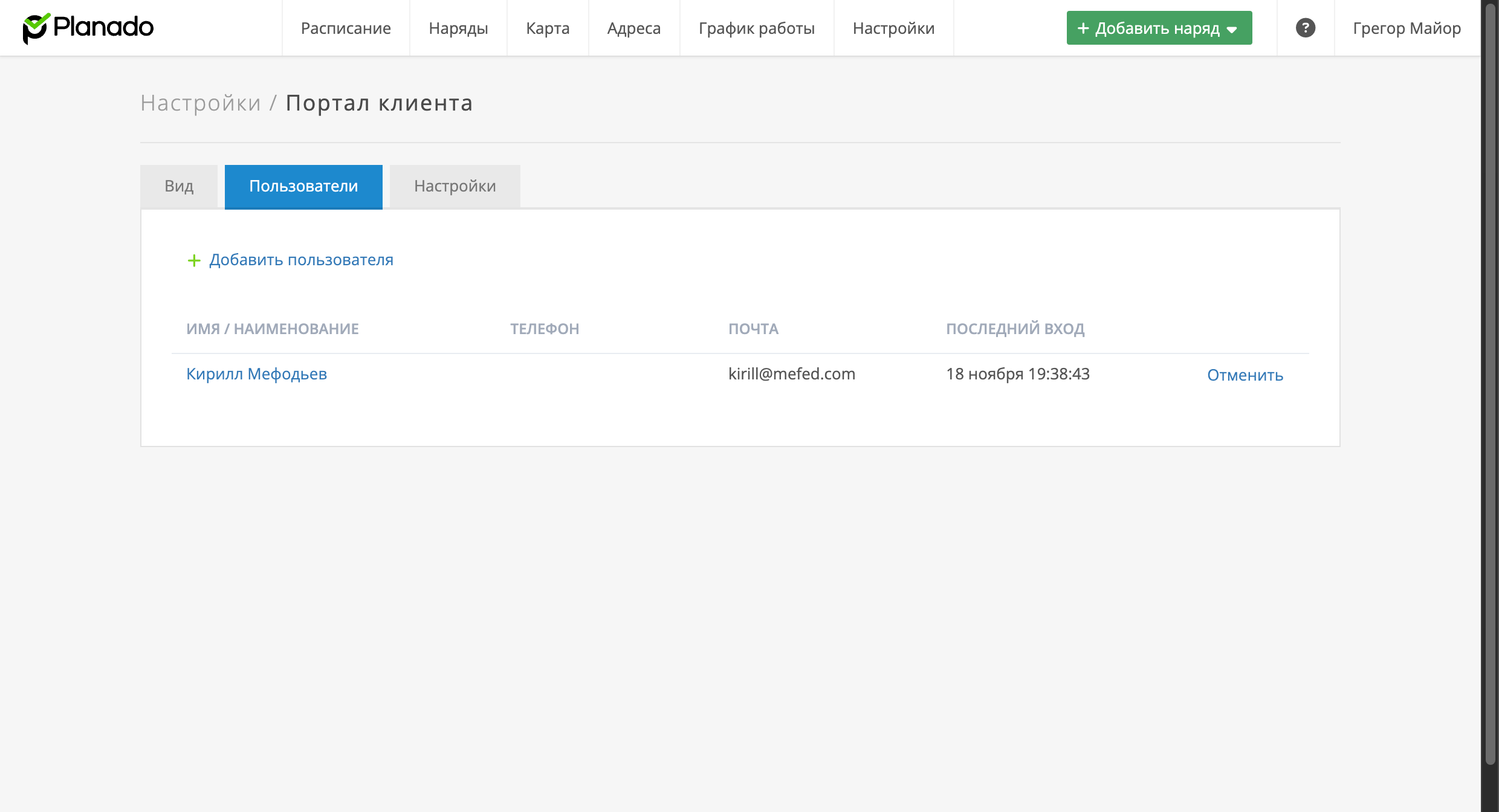Click the green plus icon by Добавить пользователя
1499x812 pixels.
coord(194,260)
